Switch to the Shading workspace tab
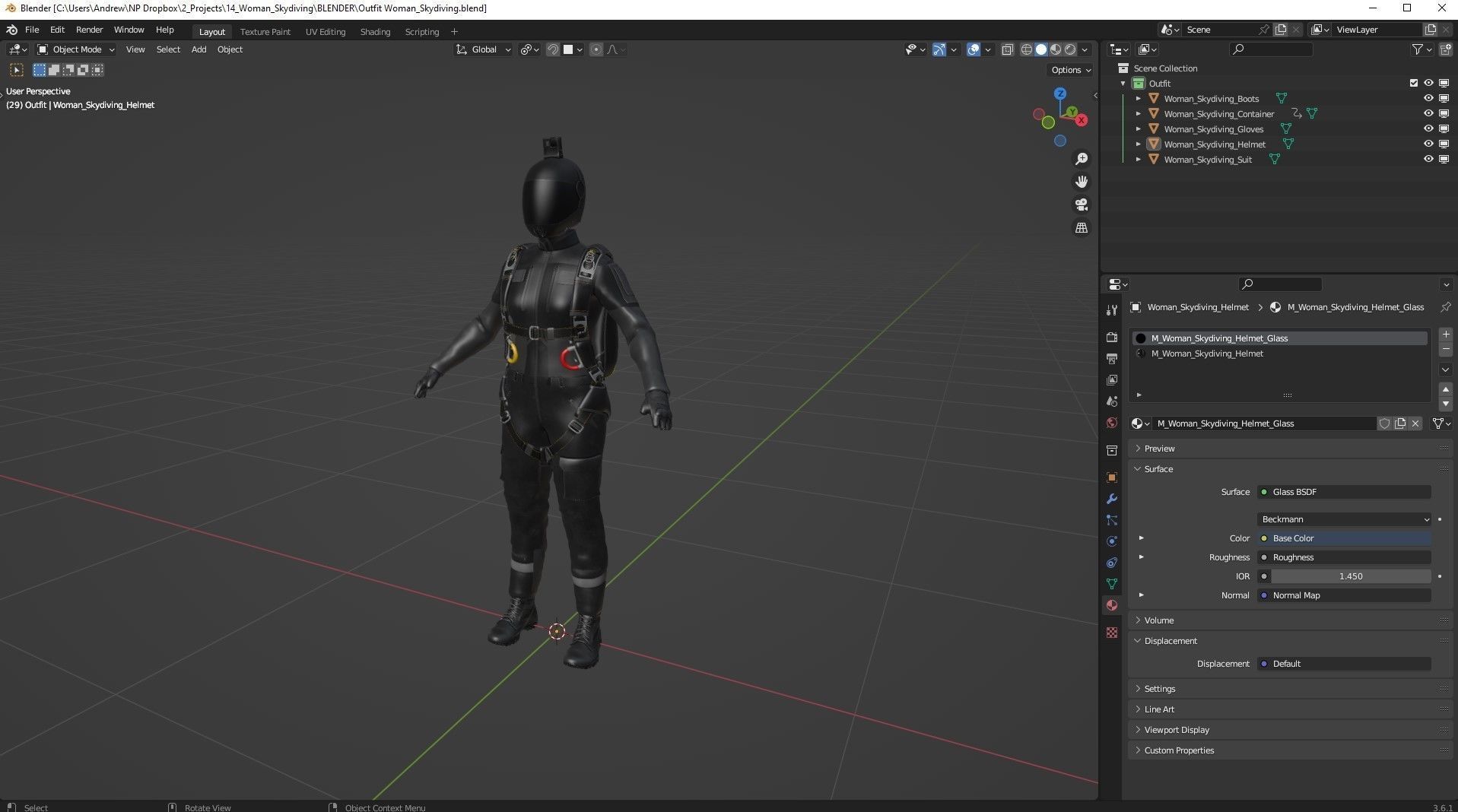This screenshot has width=1458, height=812. pos(374,31)
